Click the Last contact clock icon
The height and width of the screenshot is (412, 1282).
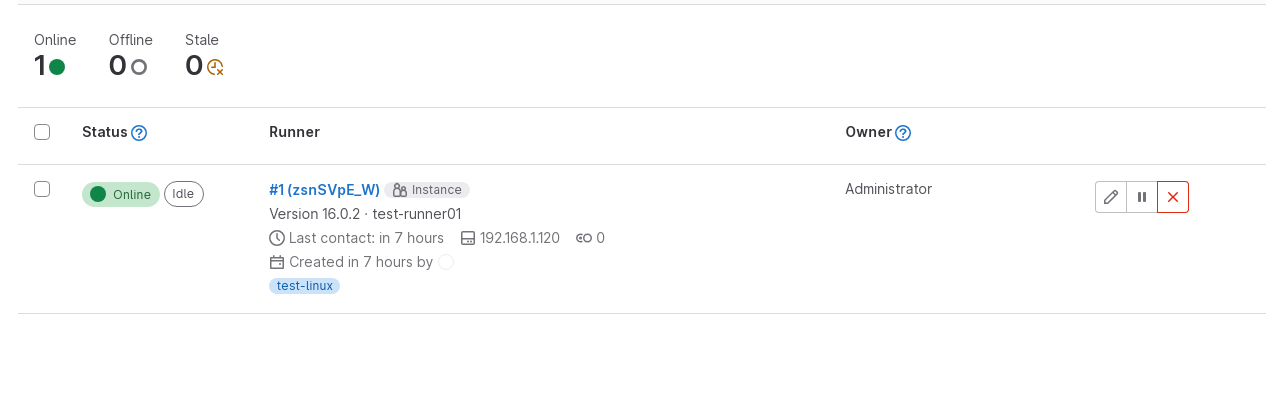pos(277,238)
